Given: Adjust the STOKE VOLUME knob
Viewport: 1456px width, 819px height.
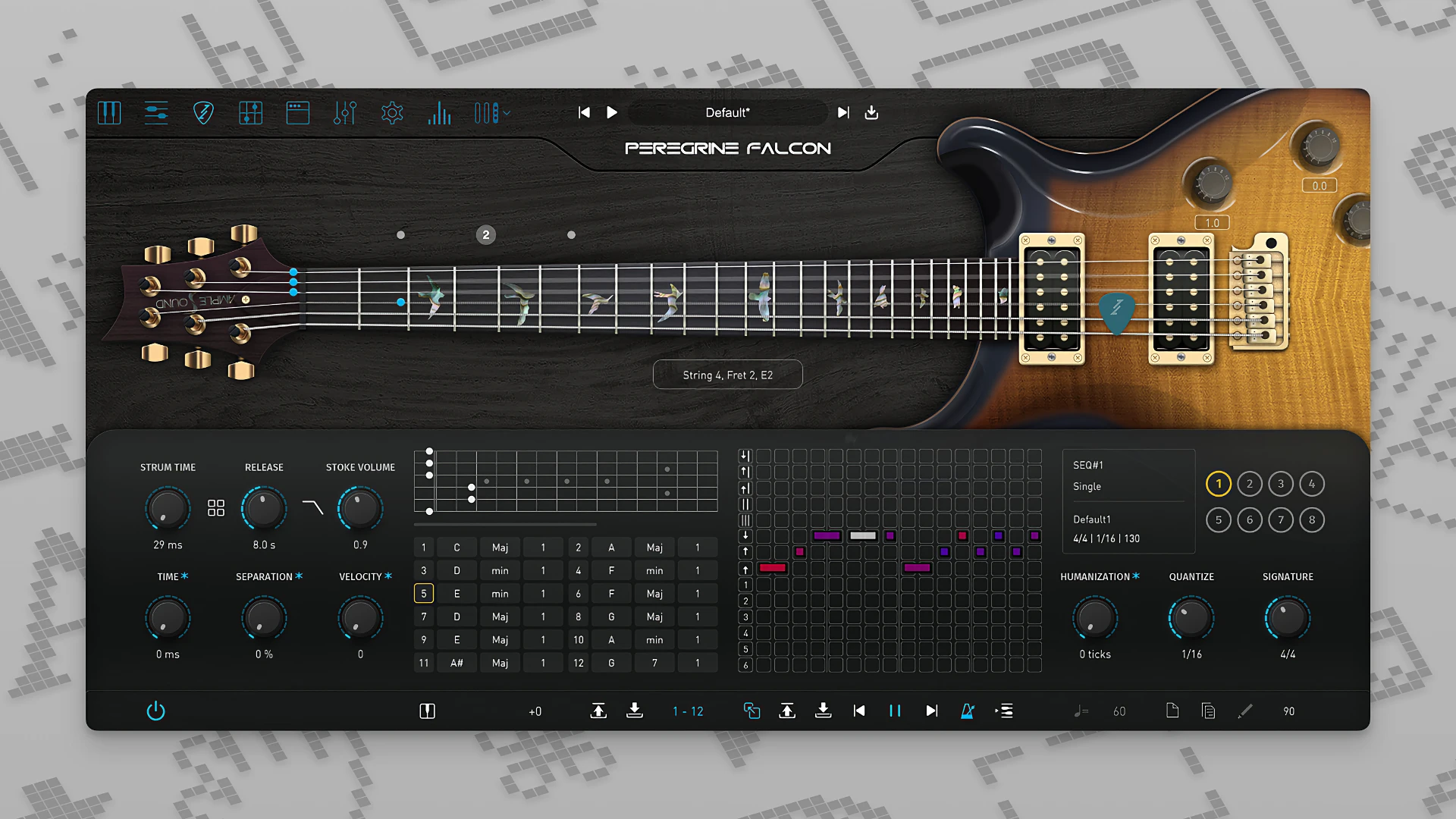Looking at the screenshot, I should (360, 509).
